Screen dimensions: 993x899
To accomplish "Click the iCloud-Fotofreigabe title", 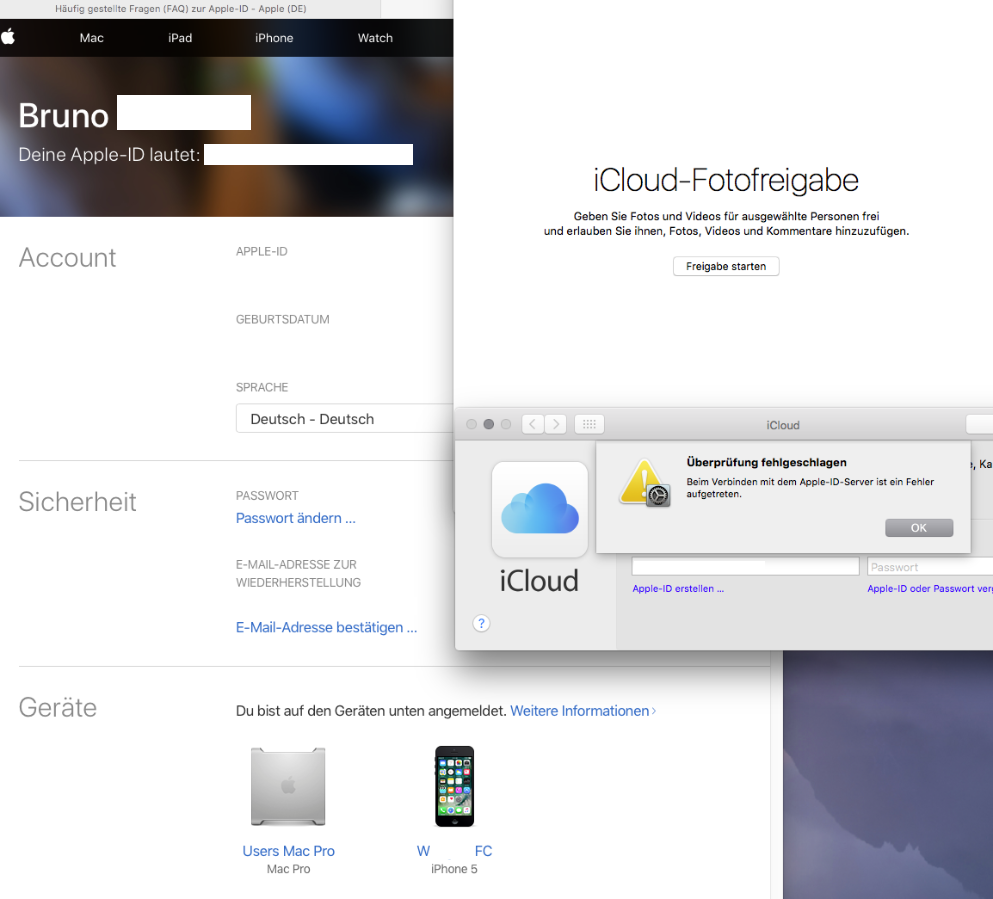I will (x=726, y=180).
